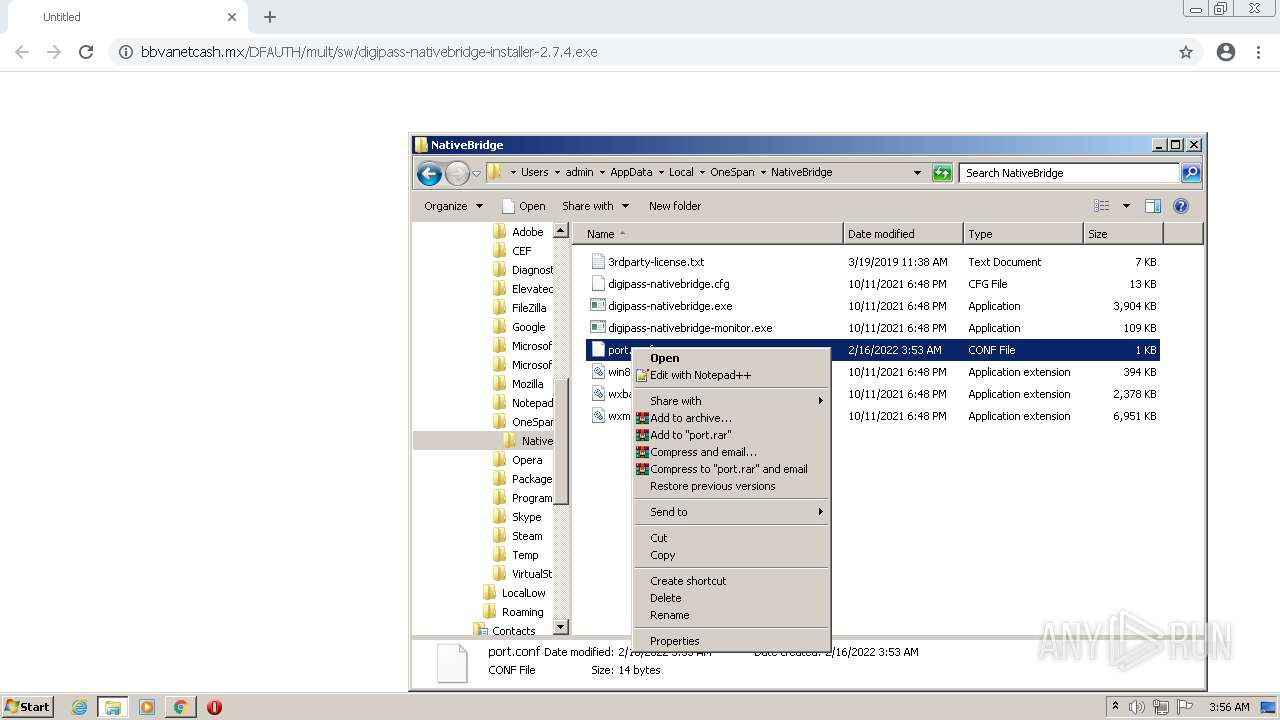Open the Share with toolbar dropdown

pyautogui.click(x=596, y=206)
